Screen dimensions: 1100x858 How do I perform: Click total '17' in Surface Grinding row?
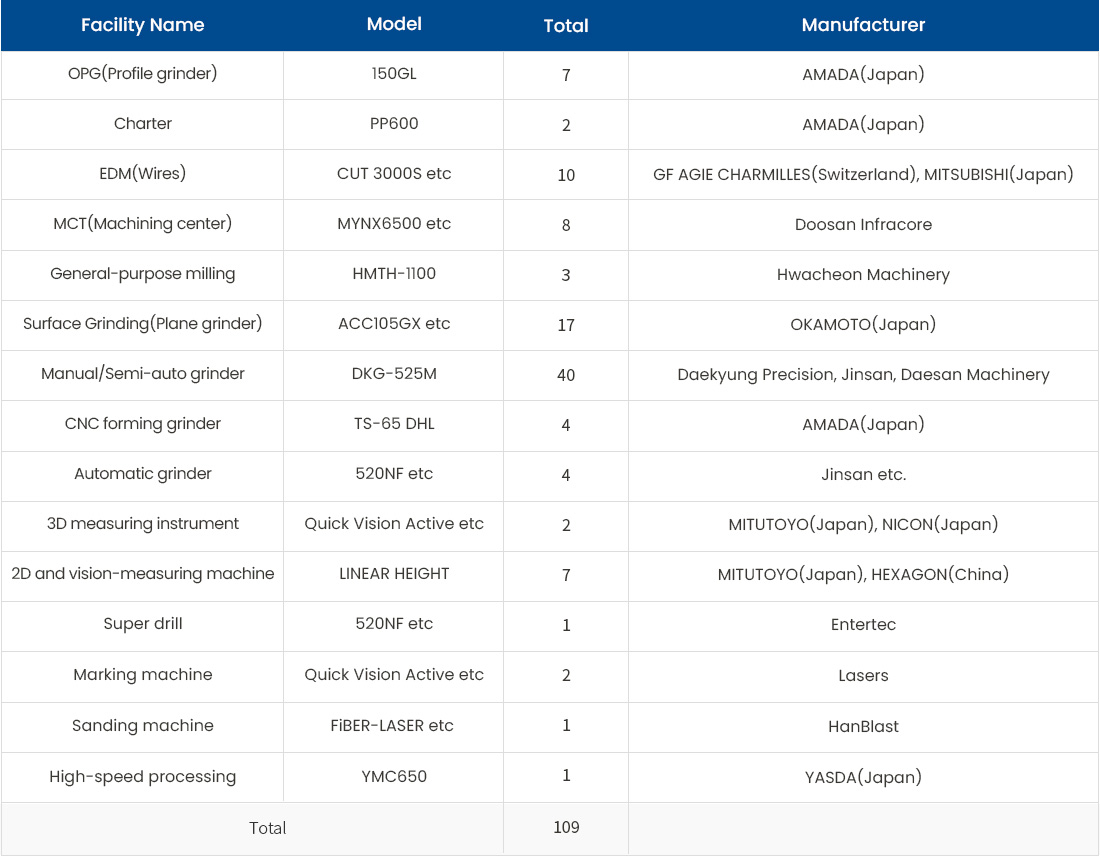point(566,325)
